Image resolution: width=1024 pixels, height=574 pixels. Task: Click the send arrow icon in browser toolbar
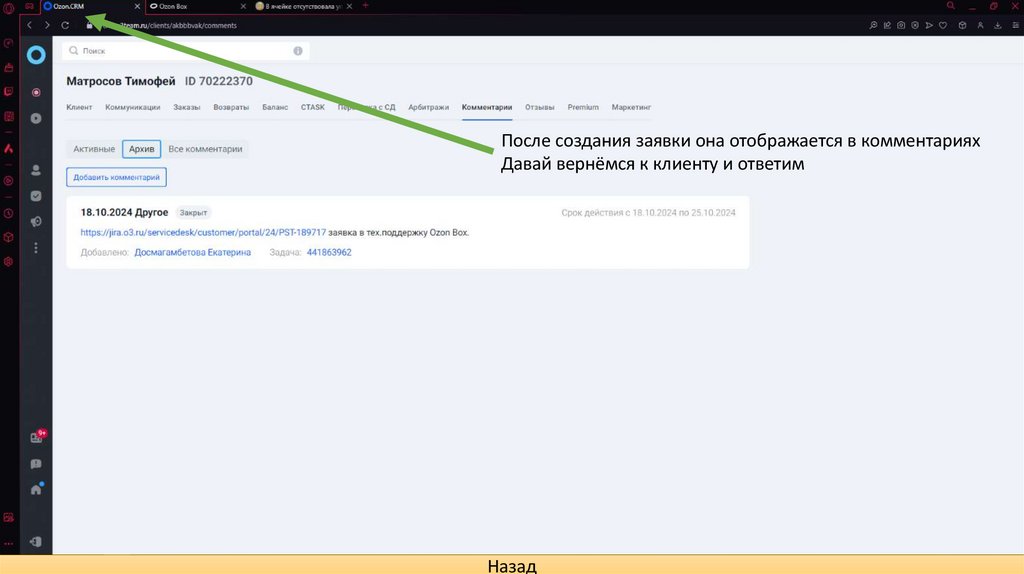pos(929,25)
